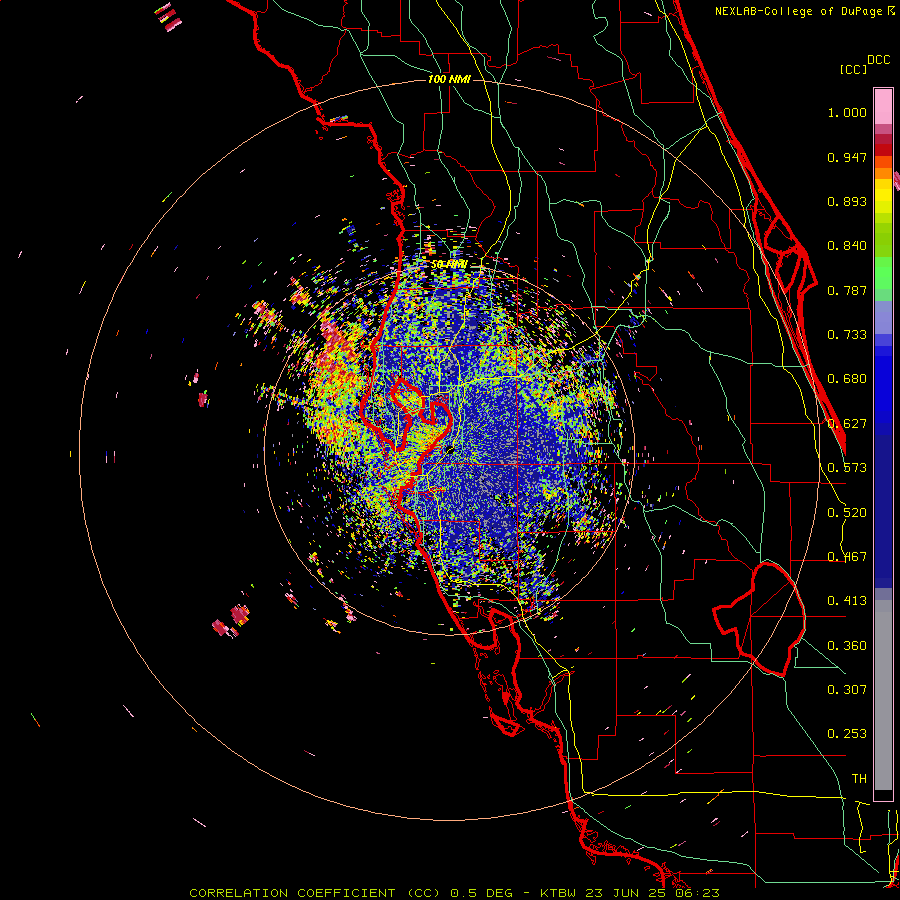Click the 0.520 color scale value
The image size is (900, 900).
tap(847, 513)
